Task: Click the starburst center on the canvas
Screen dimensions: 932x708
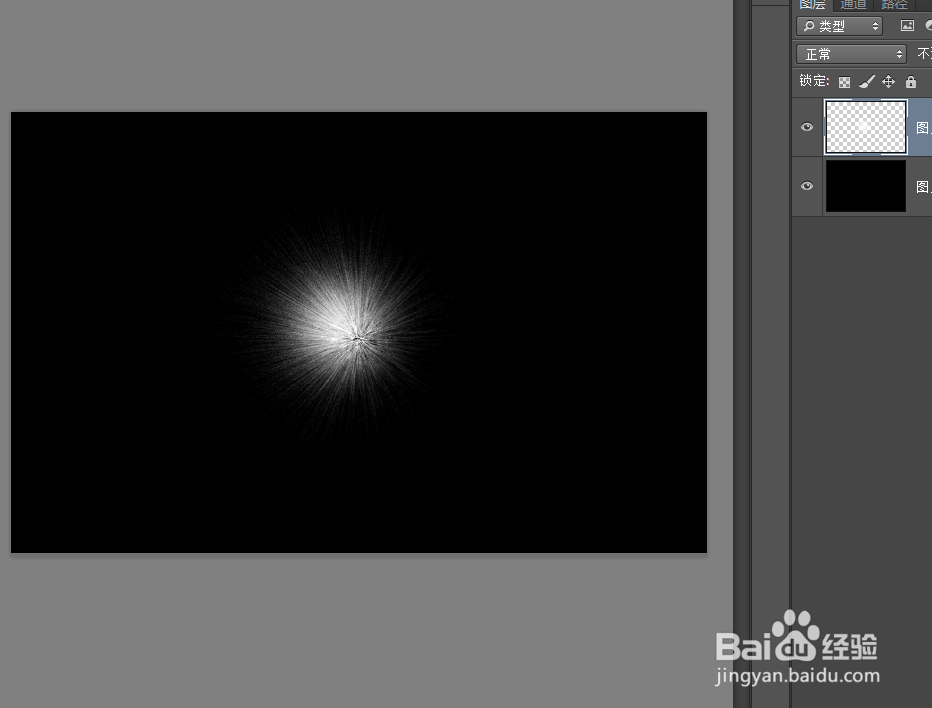Action: tap(357, 338)
